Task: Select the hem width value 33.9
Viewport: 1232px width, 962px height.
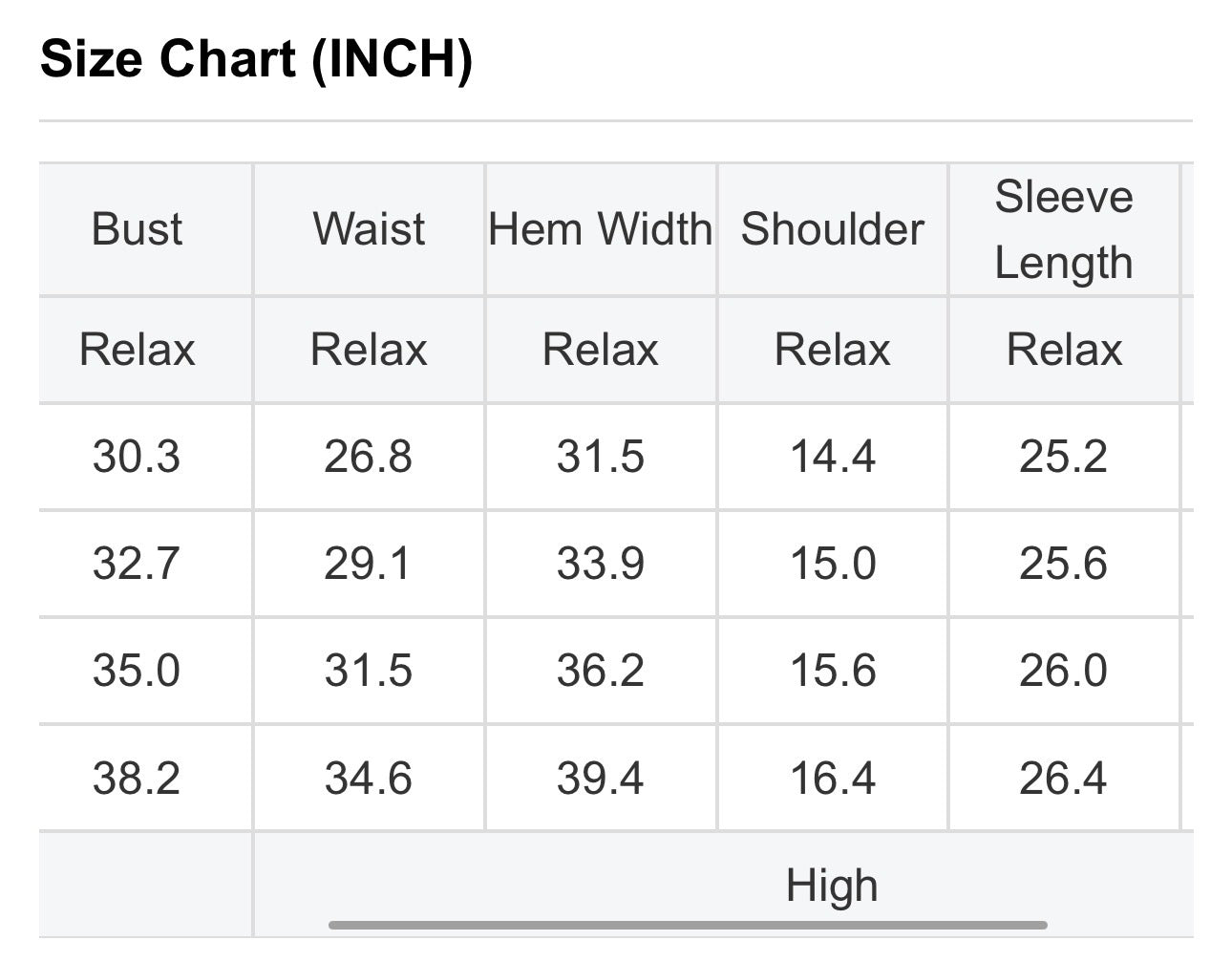Action: tap(601, 564)
